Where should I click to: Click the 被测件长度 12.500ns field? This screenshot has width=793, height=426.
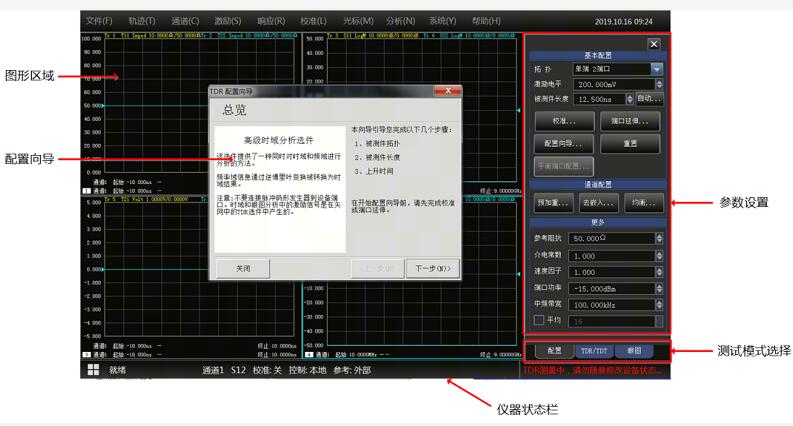(x=600, y=99)
